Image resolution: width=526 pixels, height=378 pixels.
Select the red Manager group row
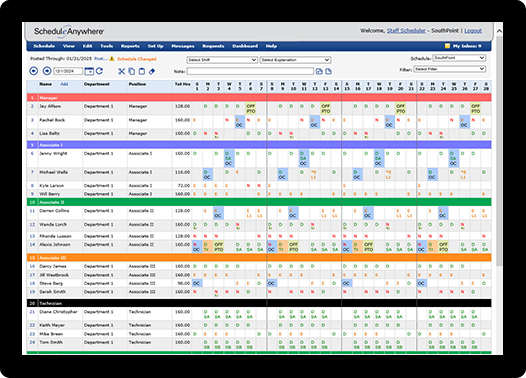[x=259, y=98]
